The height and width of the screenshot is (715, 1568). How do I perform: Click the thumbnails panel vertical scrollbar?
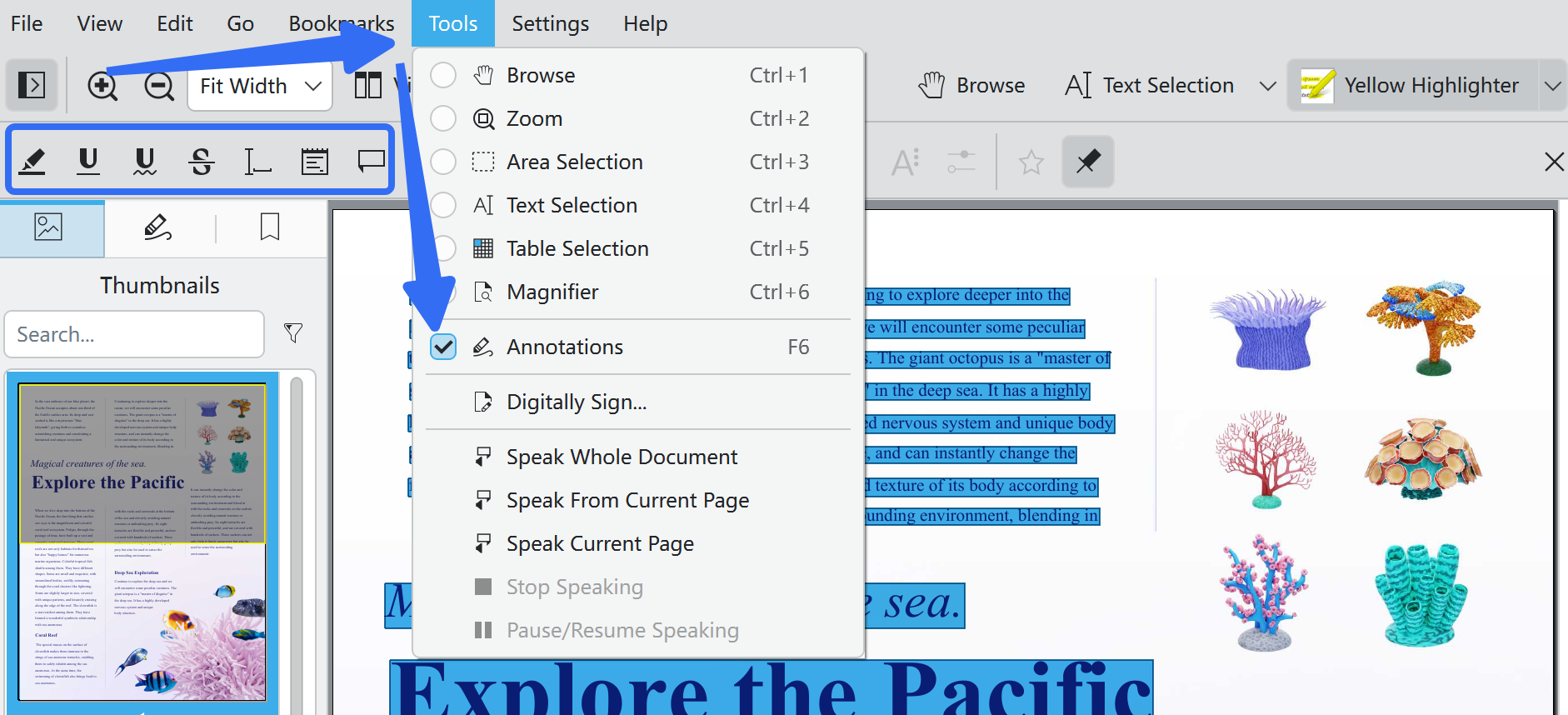[296, 546]
